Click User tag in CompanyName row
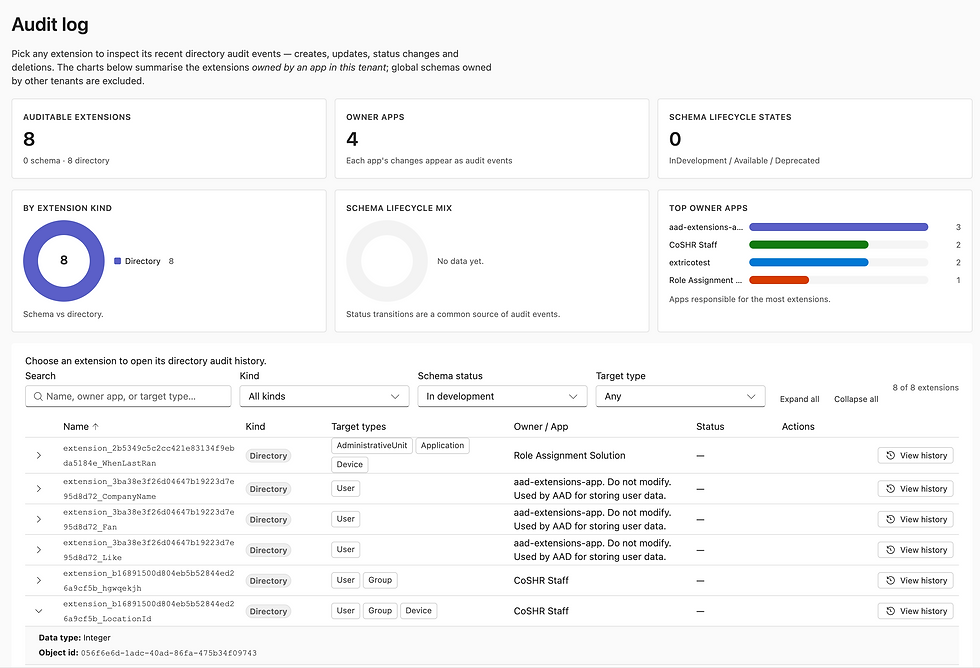The height and width of the screenshot is (668, 980). tap(346, 489)
